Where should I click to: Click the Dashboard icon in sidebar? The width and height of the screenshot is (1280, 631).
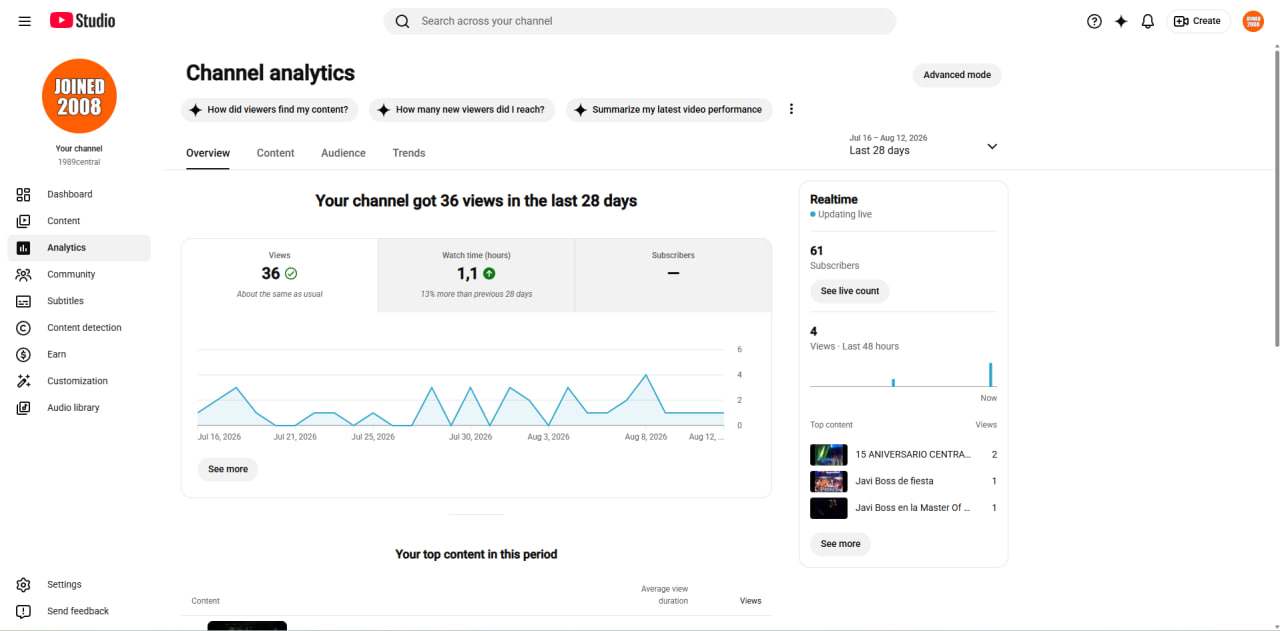tap(23, 194)
